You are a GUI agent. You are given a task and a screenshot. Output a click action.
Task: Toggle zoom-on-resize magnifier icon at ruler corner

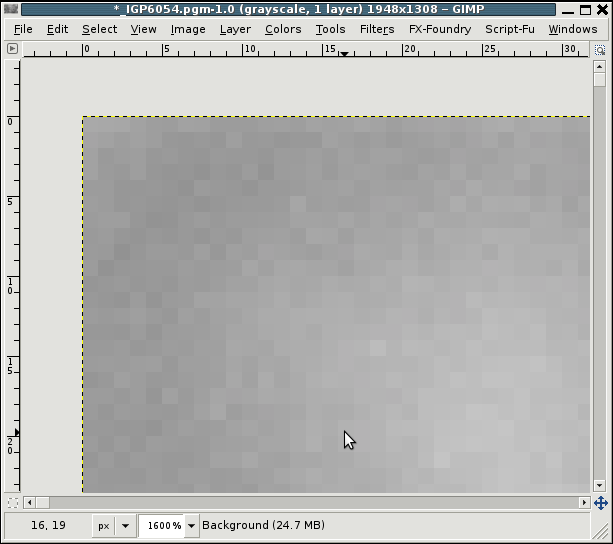(x=600, y=50)
